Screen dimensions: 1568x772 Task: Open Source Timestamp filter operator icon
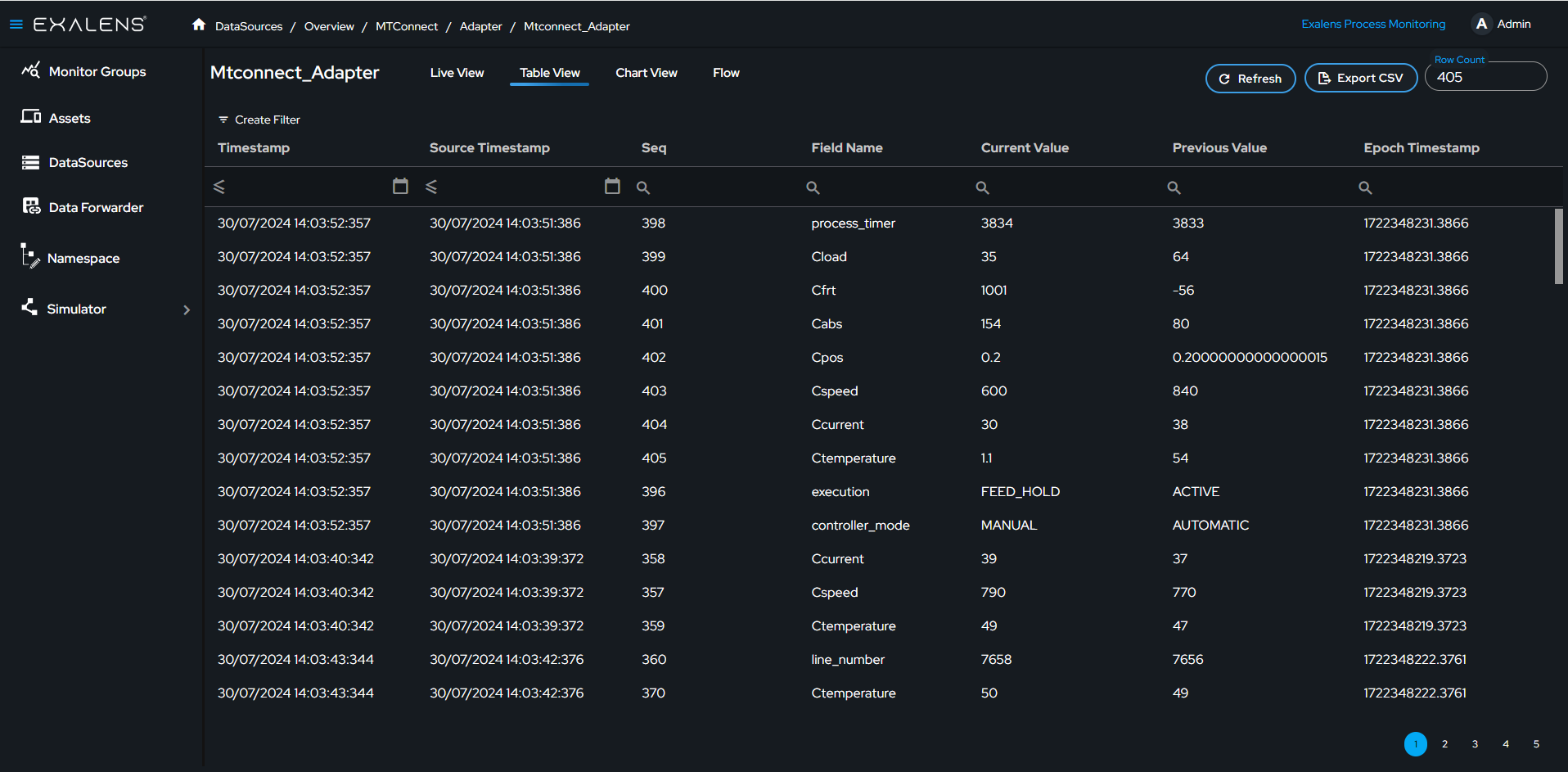coord(431,187)
